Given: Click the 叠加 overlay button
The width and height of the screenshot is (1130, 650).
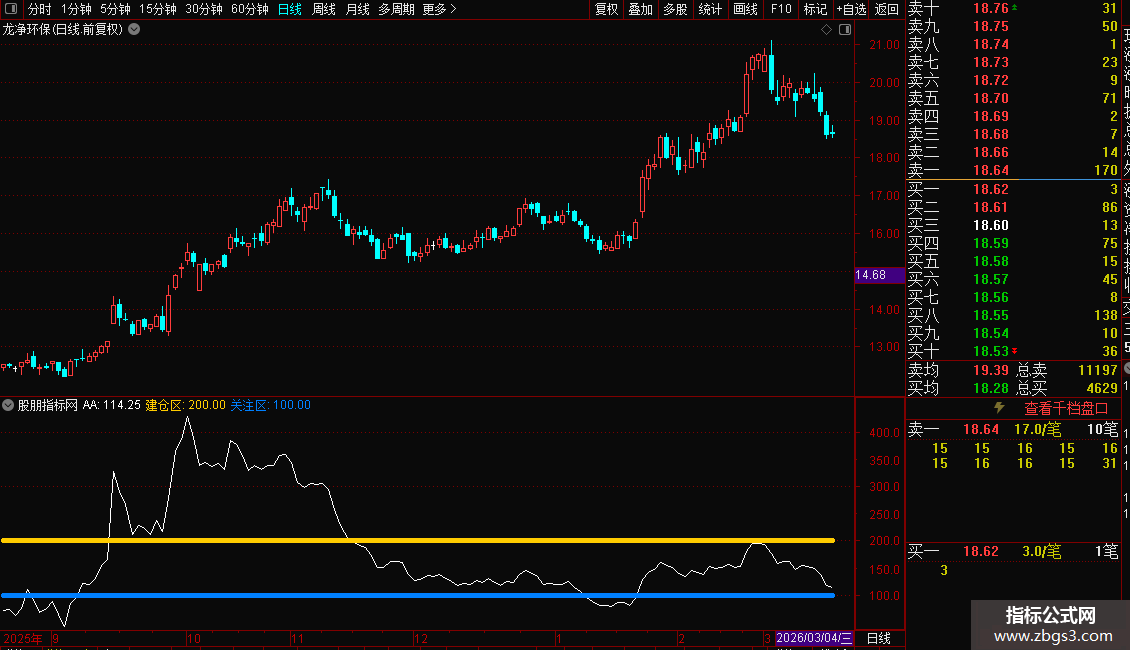Looking at the screenshot, I should (640, 9).
